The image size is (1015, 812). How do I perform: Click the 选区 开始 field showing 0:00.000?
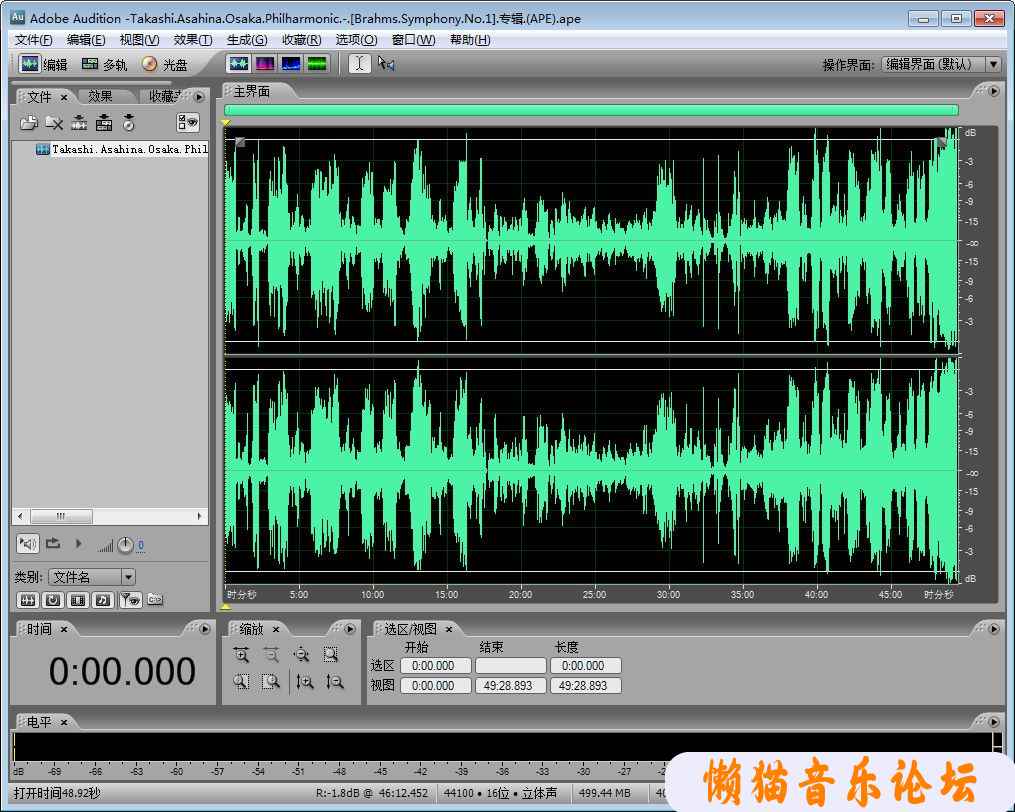pyautogui.click(x=435, y=666)
